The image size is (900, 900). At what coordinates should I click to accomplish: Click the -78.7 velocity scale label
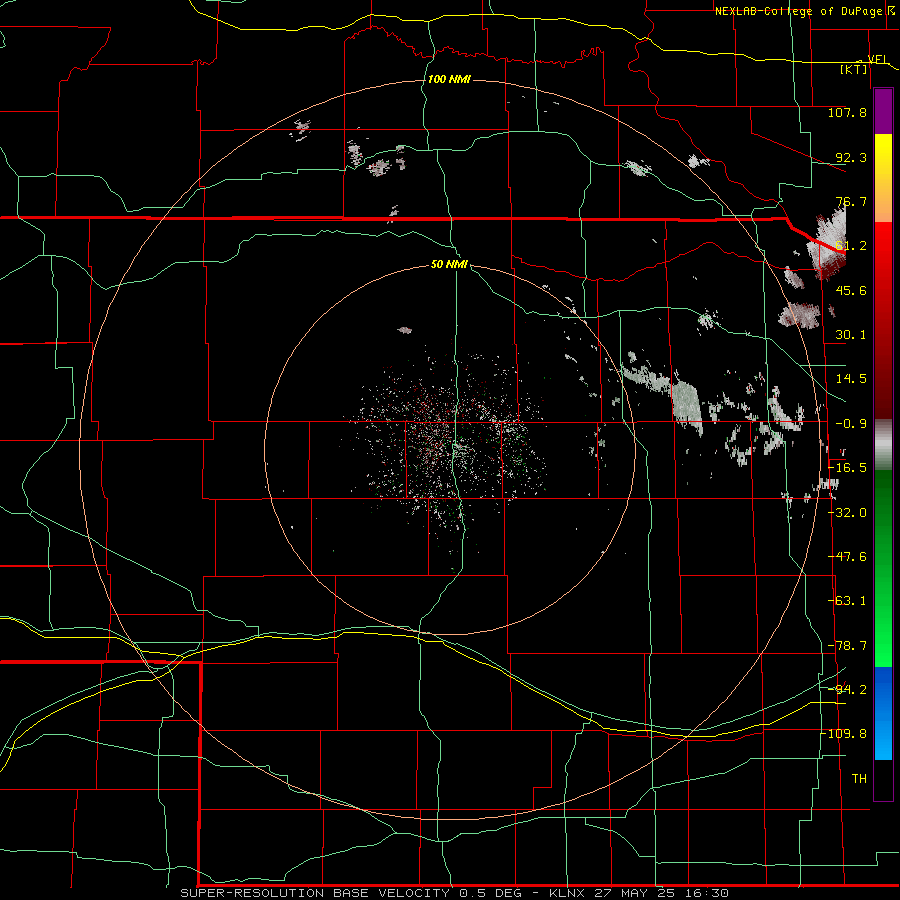(847, 646)
